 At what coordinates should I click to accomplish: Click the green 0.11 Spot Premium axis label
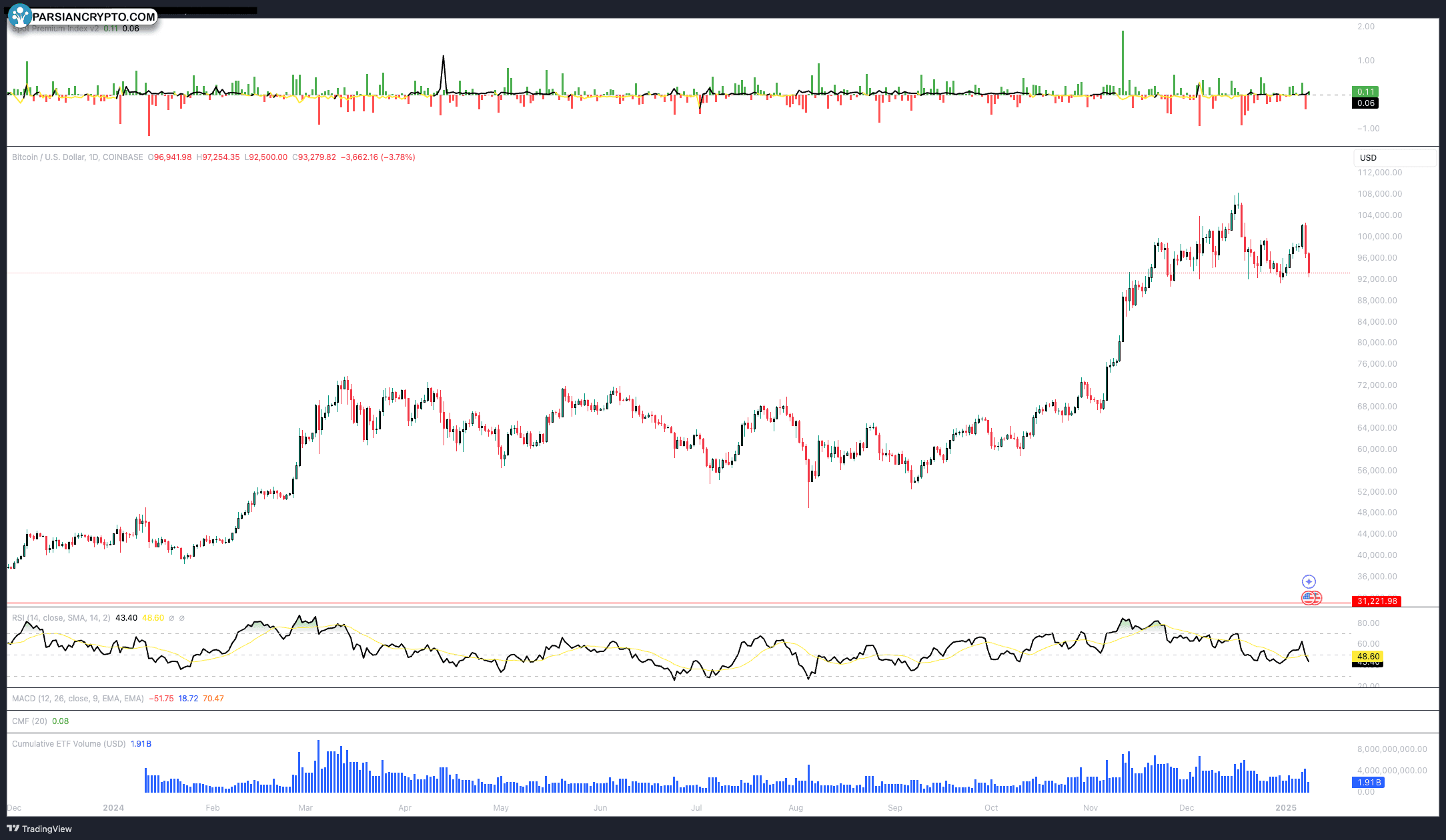click(x=1365, y=92)
